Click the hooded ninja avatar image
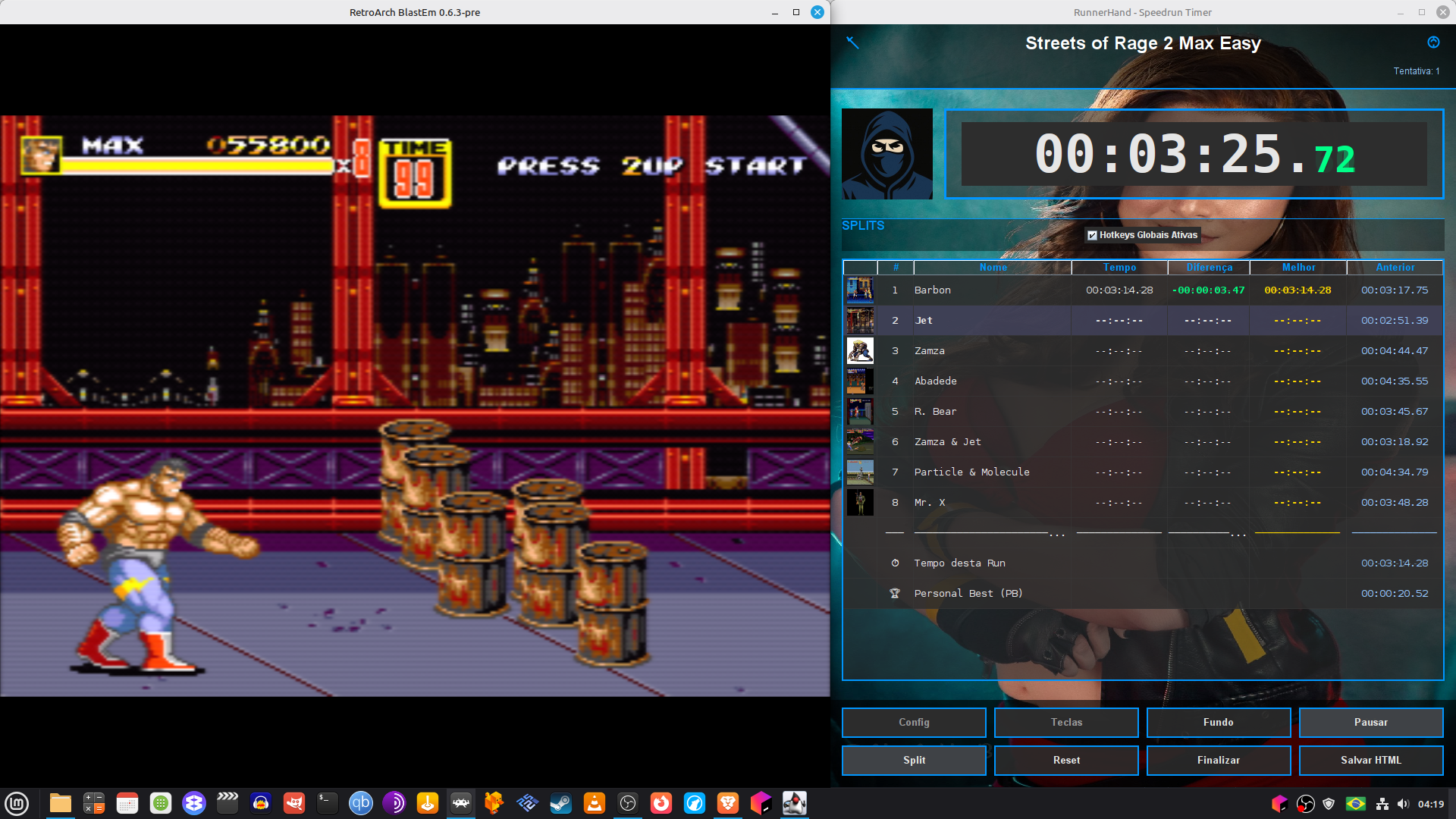Viewport: 1456px width, 819px height. click(x=886, y=154)
